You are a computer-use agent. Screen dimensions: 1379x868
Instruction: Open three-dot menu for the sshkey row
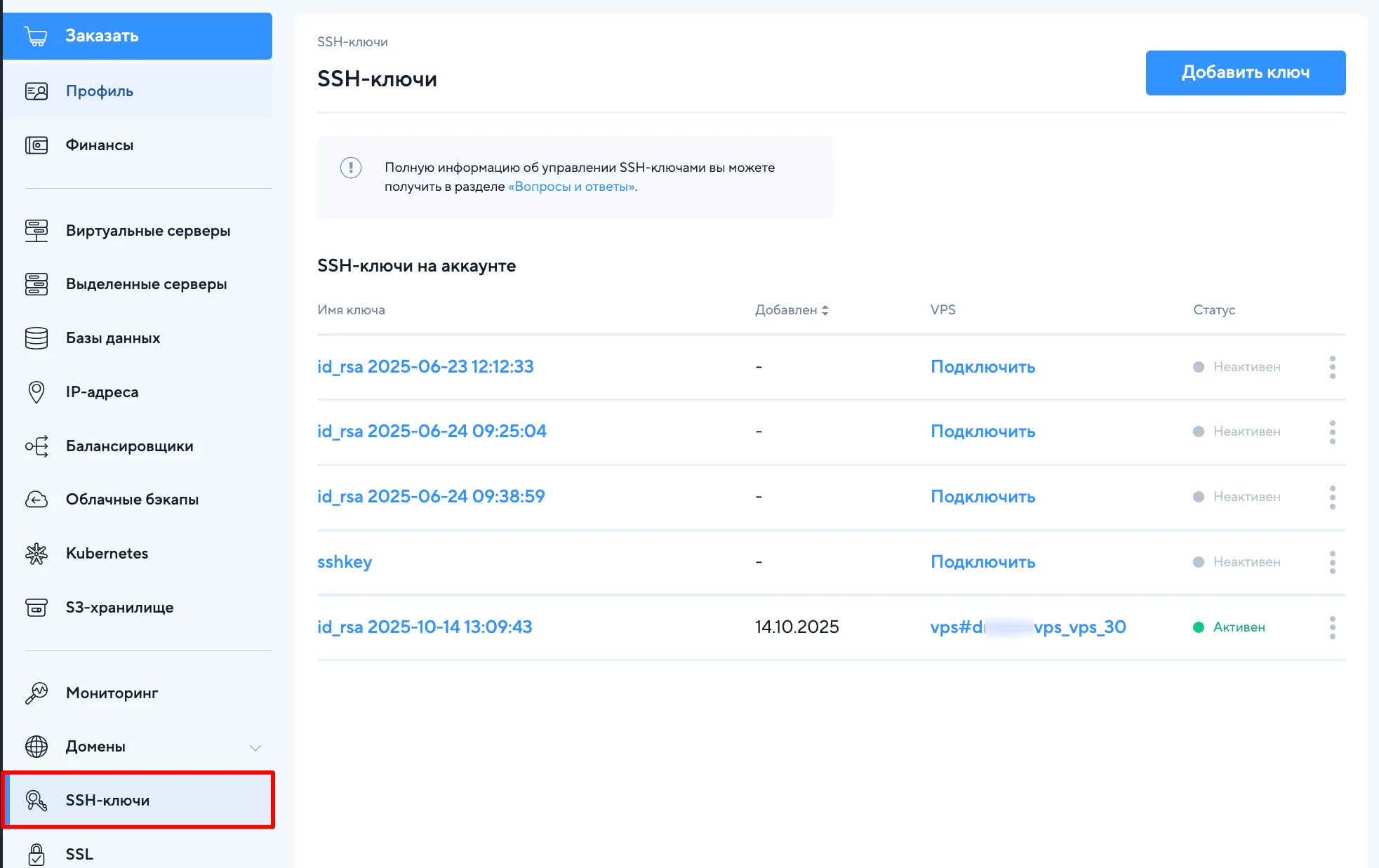click(x=1332, y=562)
